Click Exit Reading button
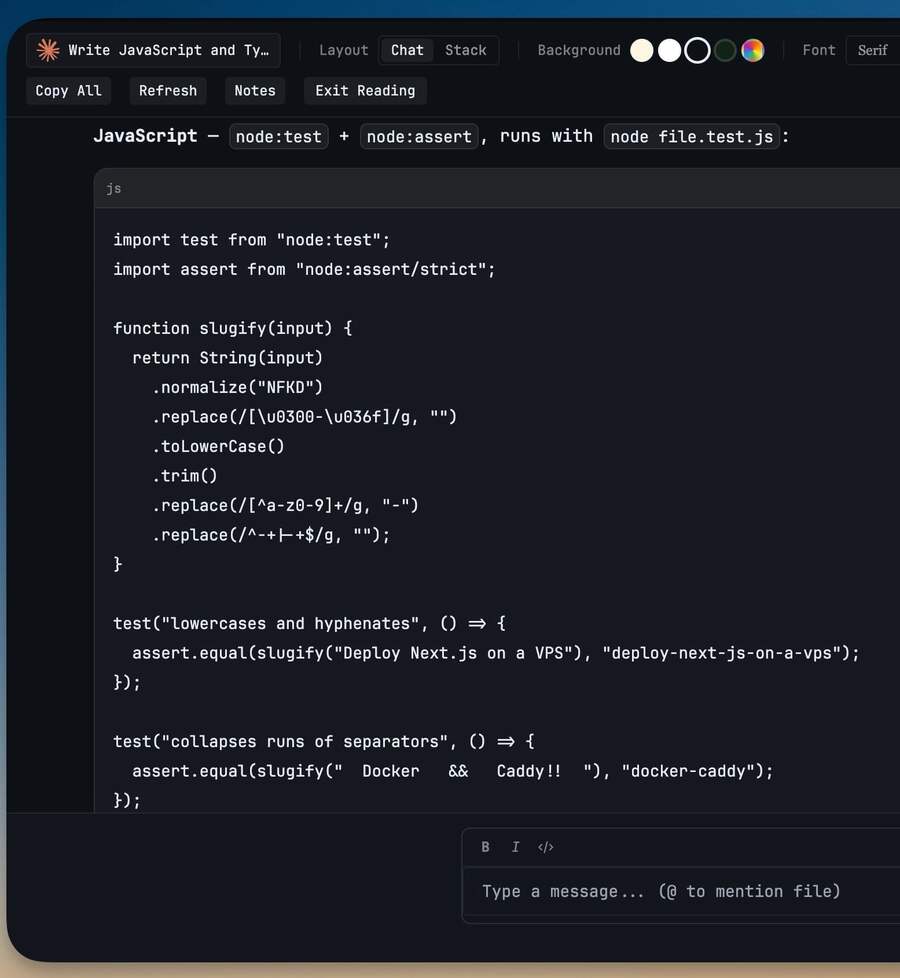900x978 pixels. [x=365, y=90]
